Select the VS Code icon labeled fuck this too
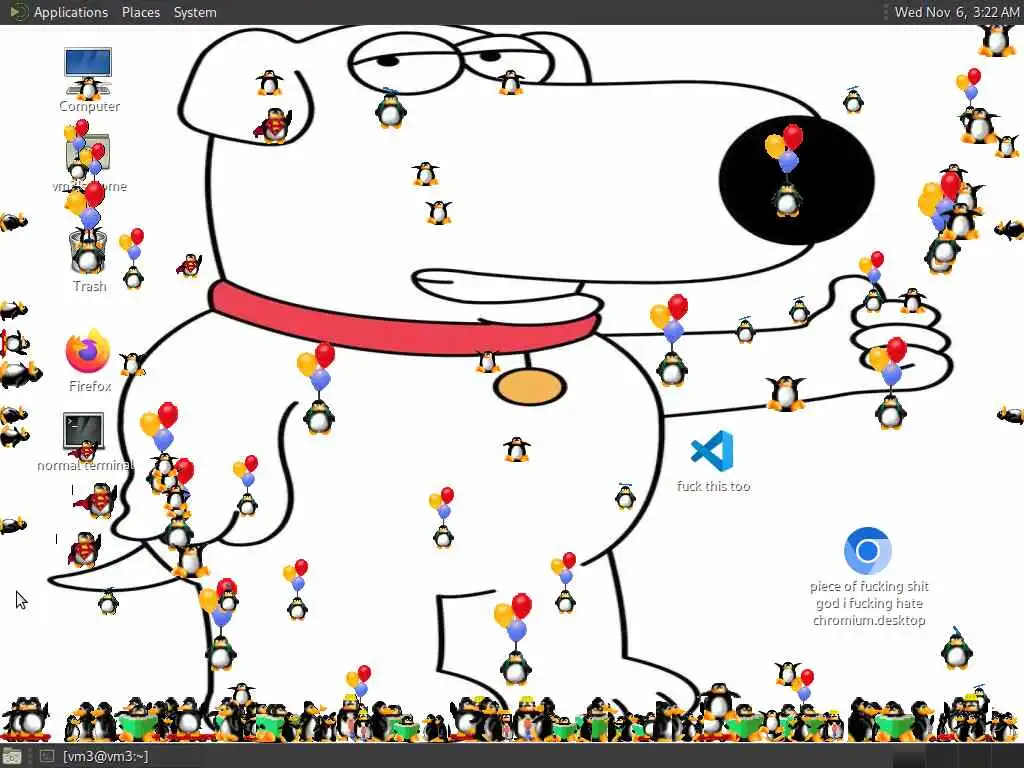This screenshot has width=1024, height=768. coord(712,451)
